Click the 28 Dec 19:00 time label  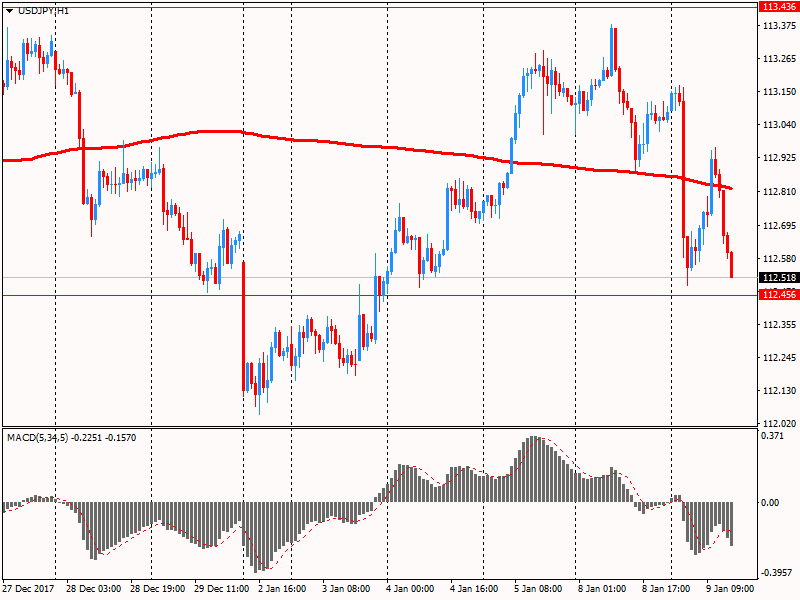coord(158,588)
